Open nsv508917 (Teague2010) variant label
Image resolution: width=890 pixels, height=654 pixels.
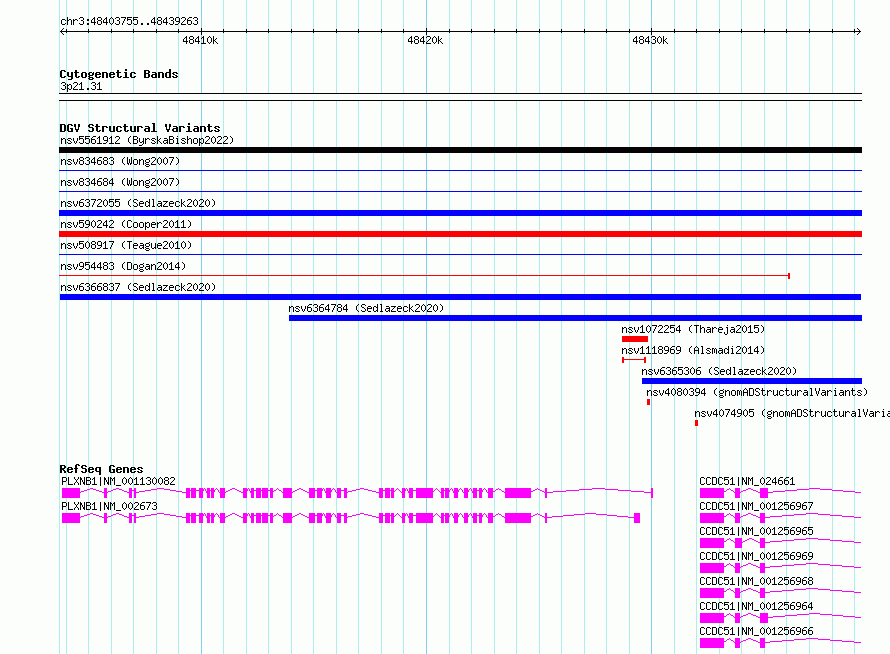coord(126,245)
